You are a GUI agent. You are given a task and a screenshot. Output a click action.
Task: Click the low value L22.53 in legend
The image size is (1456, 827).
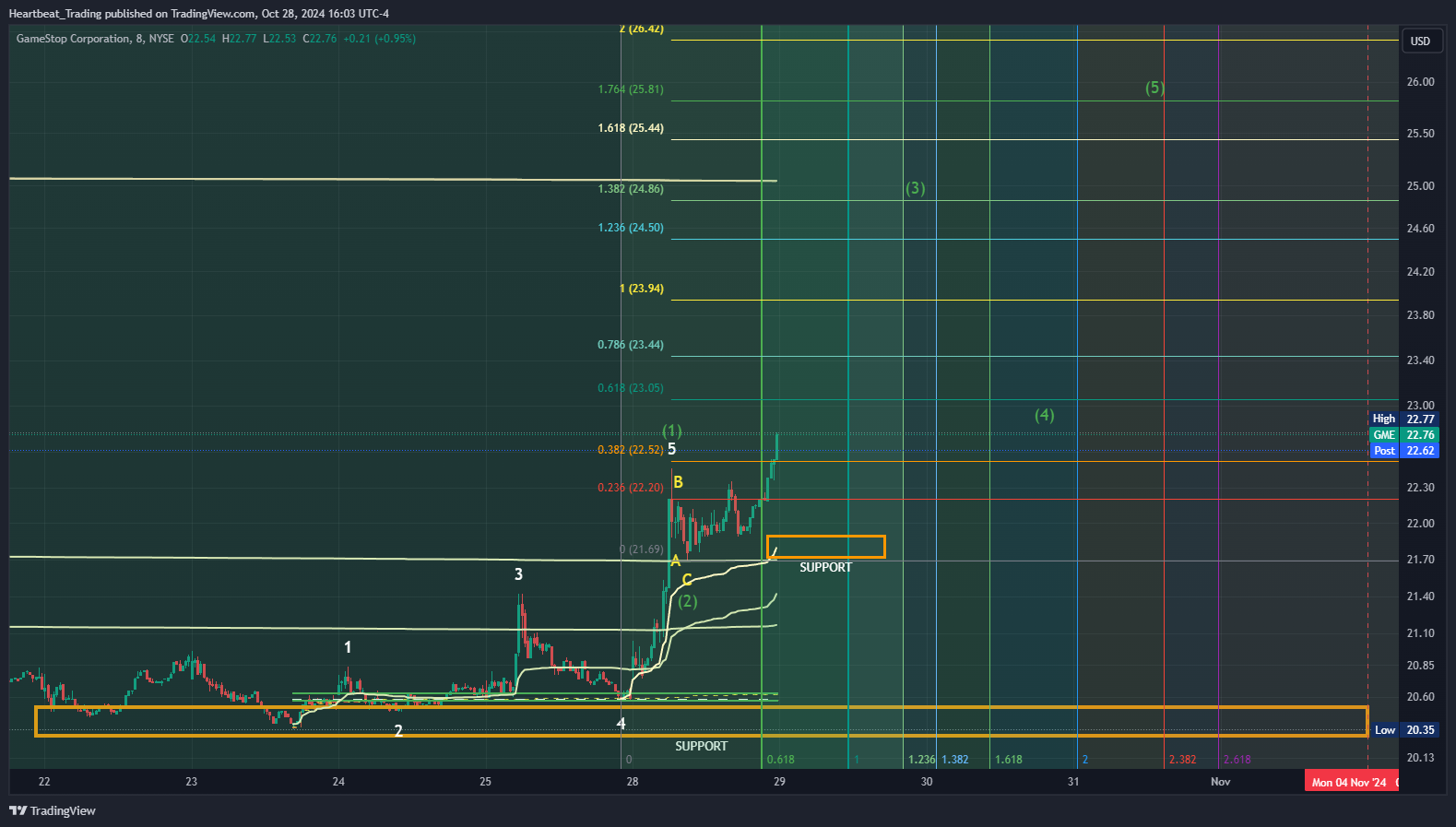click(x=279, y=39)
